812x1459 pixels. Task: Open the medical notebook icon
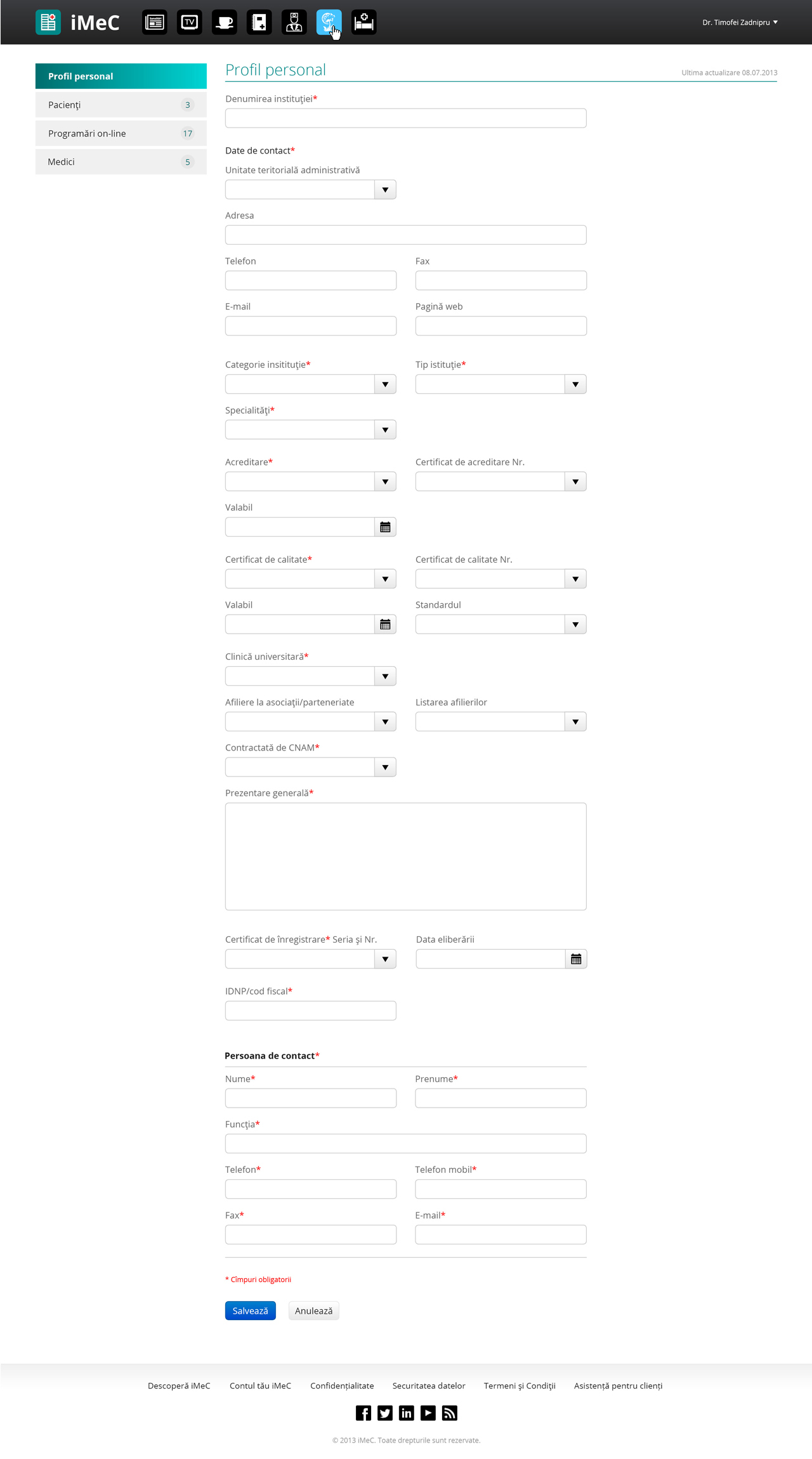pos(259,22)
